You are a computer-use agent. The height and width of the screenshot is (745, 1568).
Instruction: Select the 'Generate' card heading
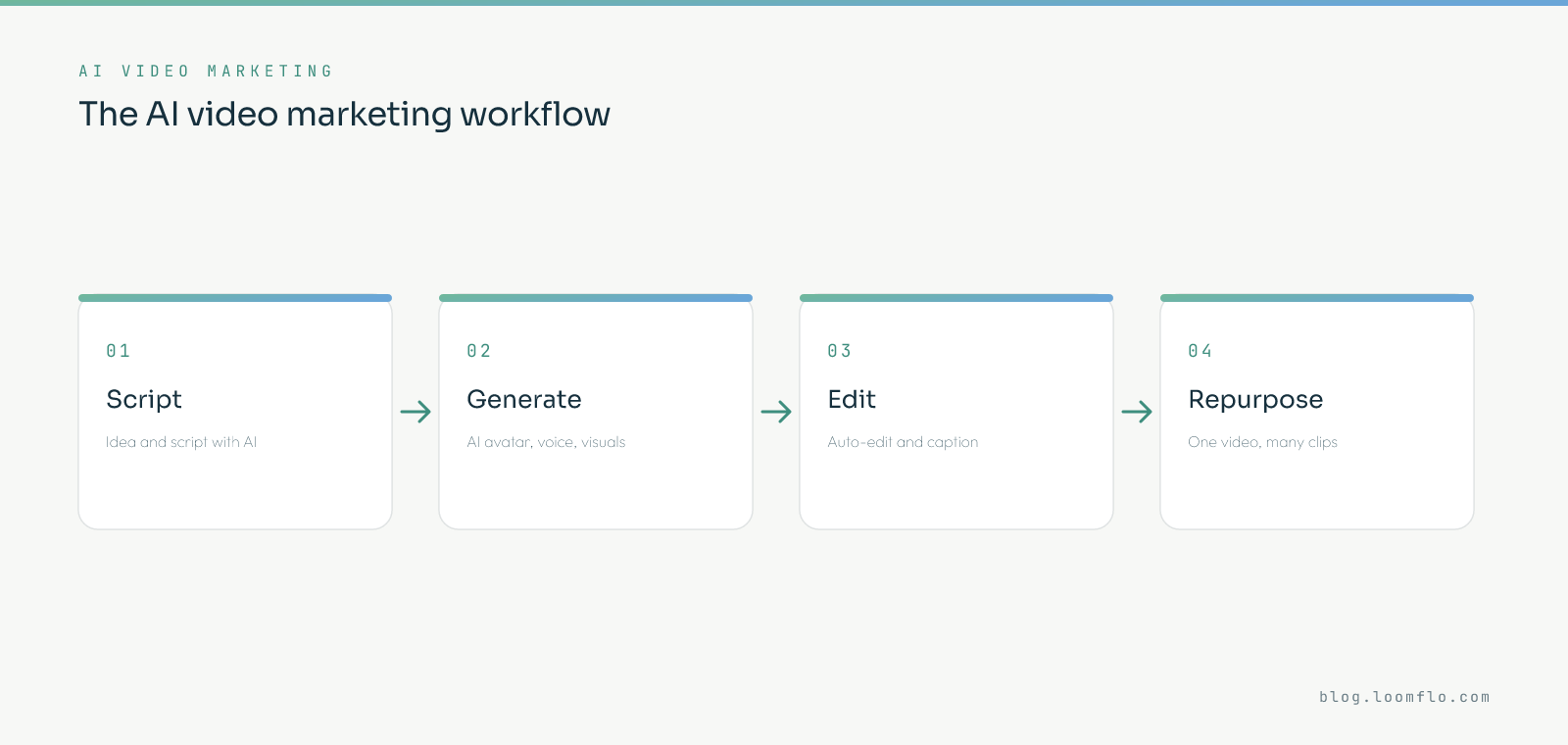(x=524, y=400)
